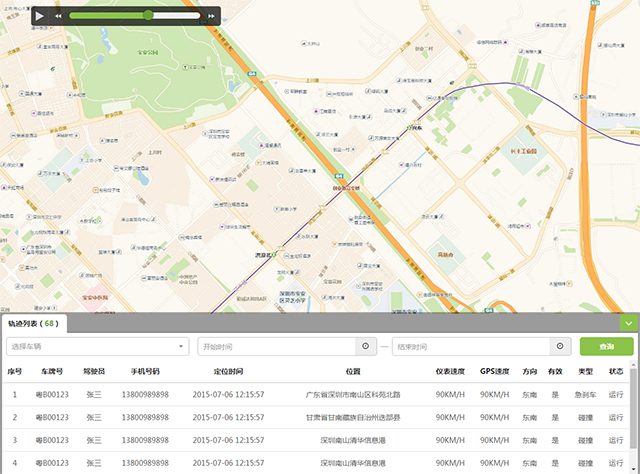Click the 车牌号 column header
The width and height of the screenshot is (640, 474).
(x=51, y=371)
